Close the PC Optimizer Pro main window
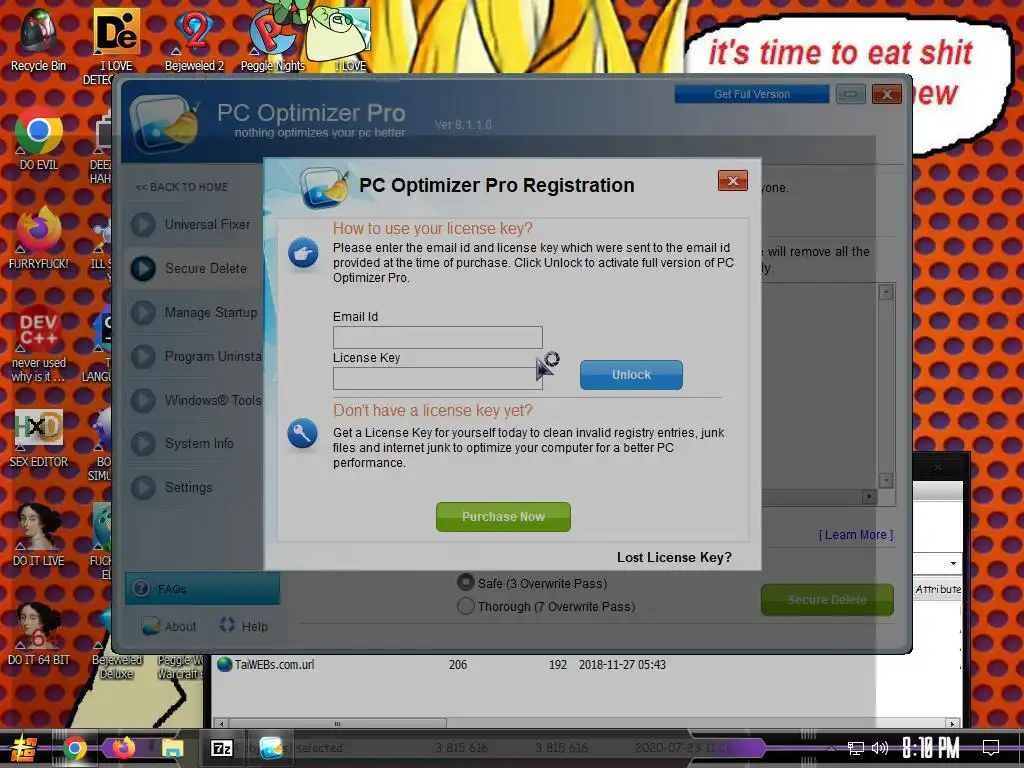Viewport: 1024px width, 768px height. point(887,94)
